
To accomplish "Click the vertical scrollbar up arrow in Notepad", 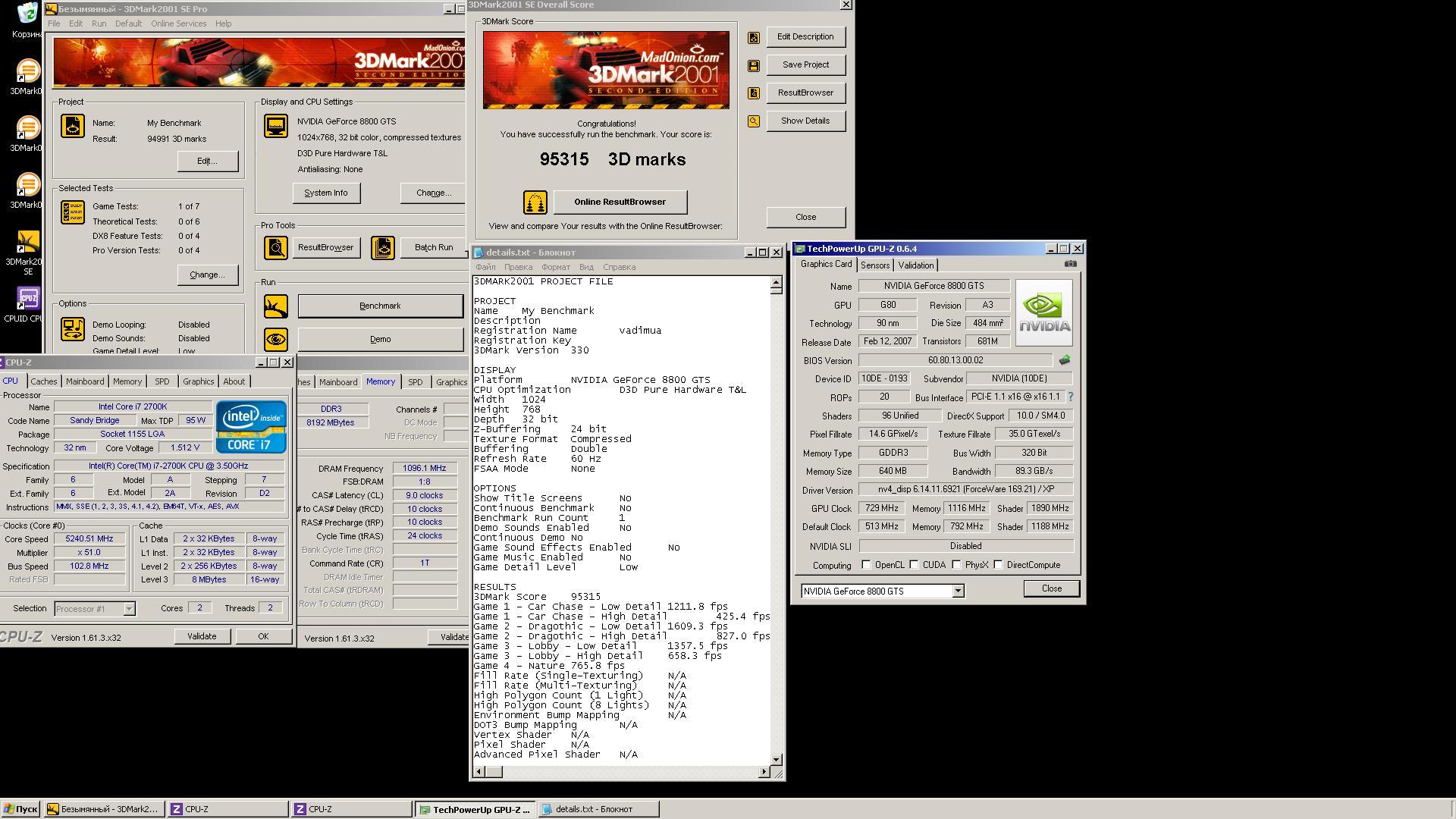I will 776,282.
